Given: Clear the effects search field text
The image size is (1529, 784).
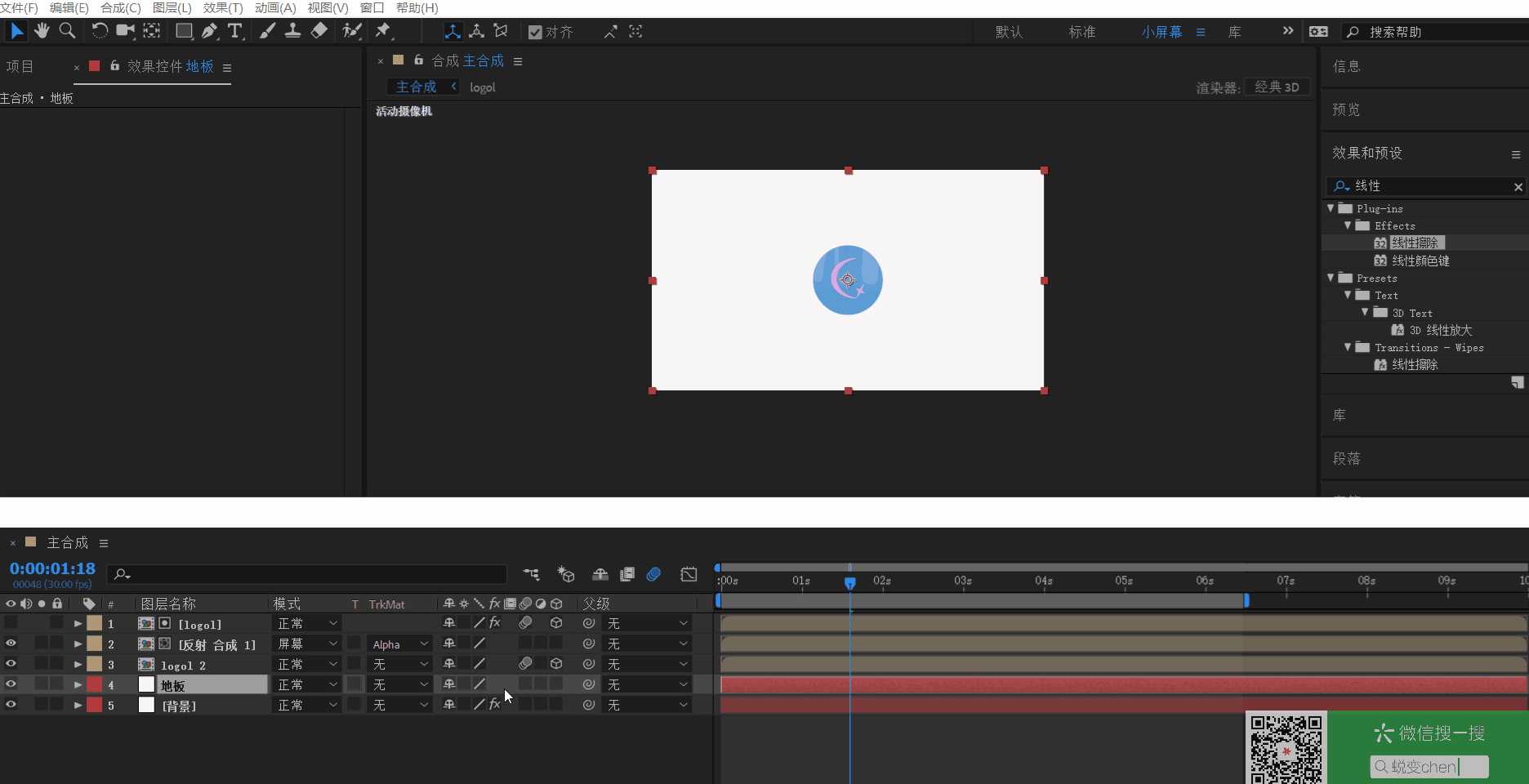Looking at the screenshot, I should coord(1518,186).
